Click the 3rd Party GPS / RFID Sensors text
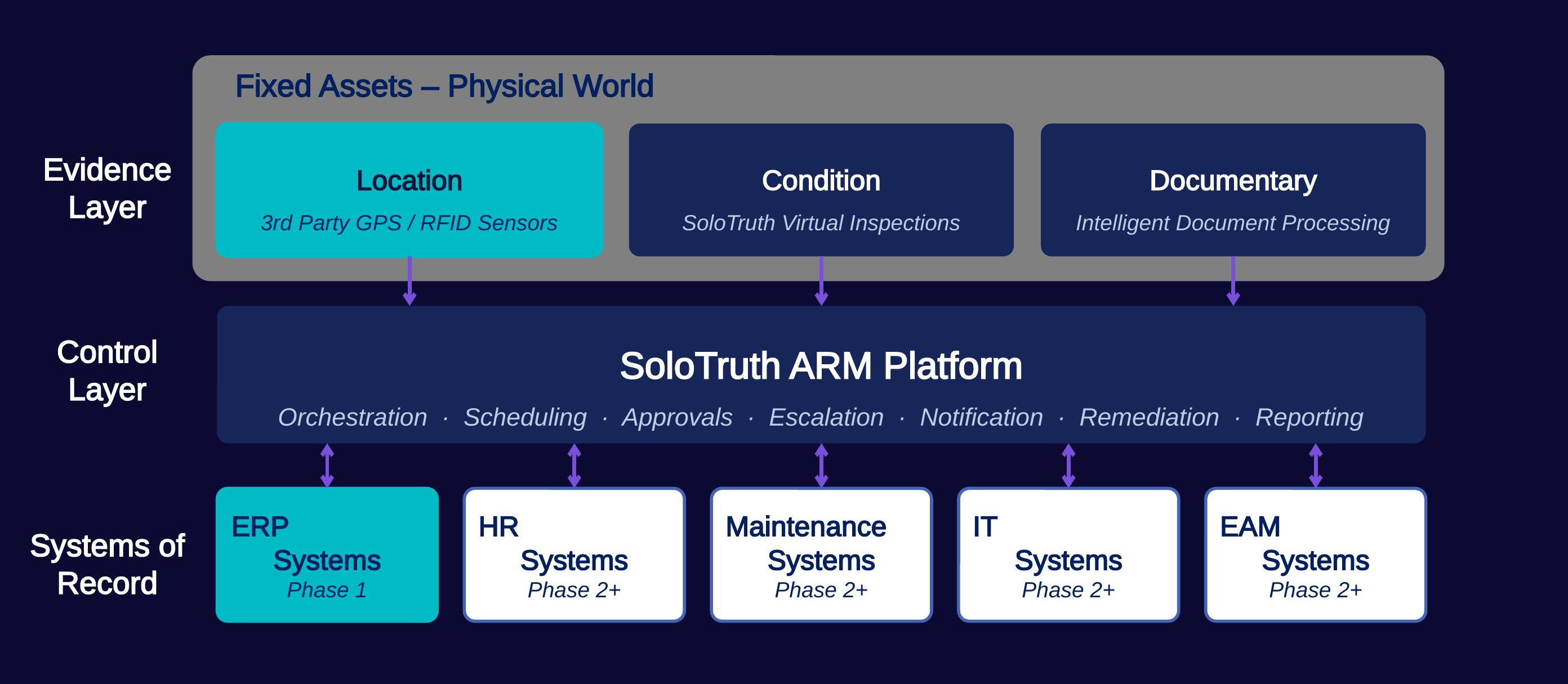Screen dimensions: 1568x684 coord(409,223)
